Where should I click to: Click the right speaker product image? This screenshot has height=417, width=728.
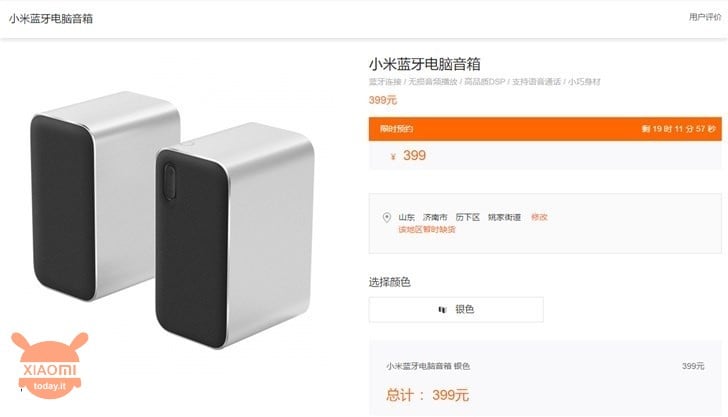[235, 235]
